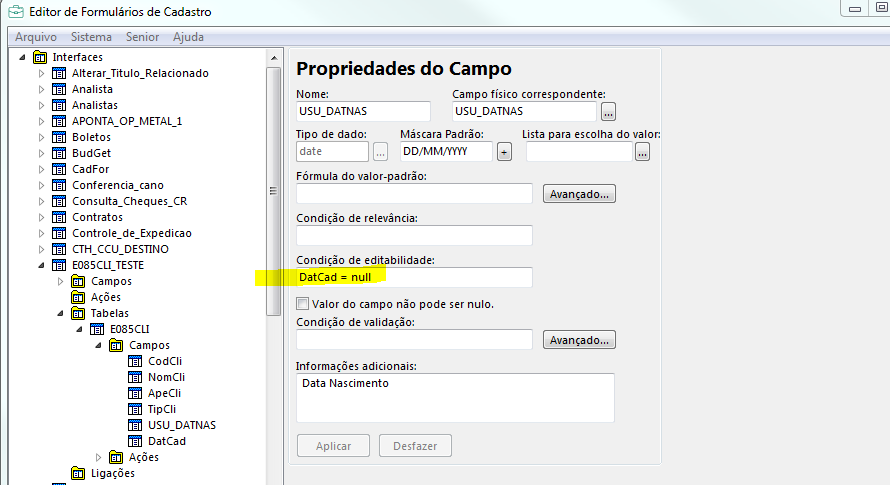Expand the Analista tree node

pyautogui.click(x=41, y=89)
